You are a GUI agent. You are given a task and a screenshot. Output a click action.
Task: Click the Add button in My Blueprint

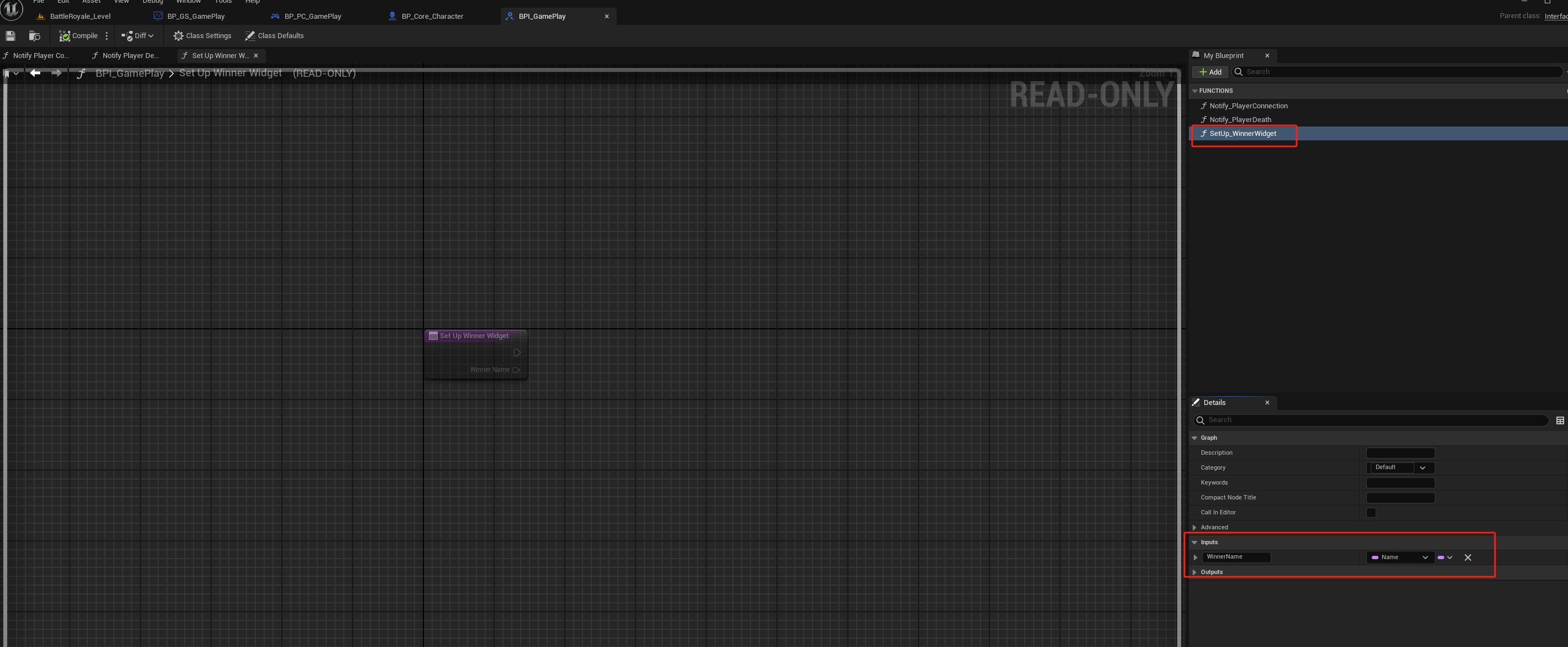pyautogui.click(x=1210, y=72)
